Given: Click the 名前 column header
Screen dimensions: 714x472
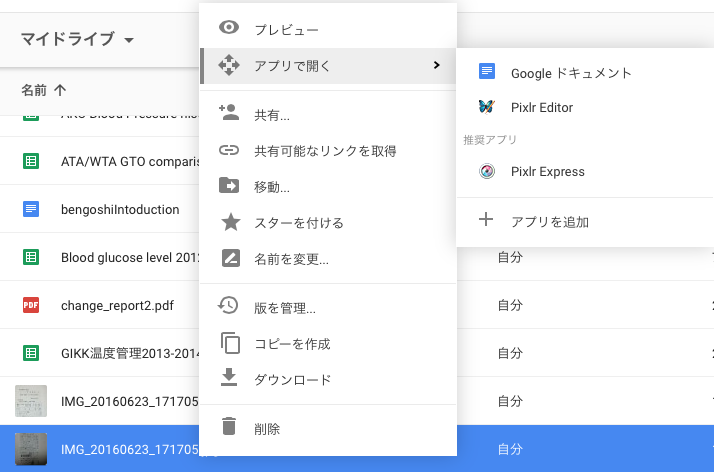Looking at the screenshot, I should click(x=34, y=90).
